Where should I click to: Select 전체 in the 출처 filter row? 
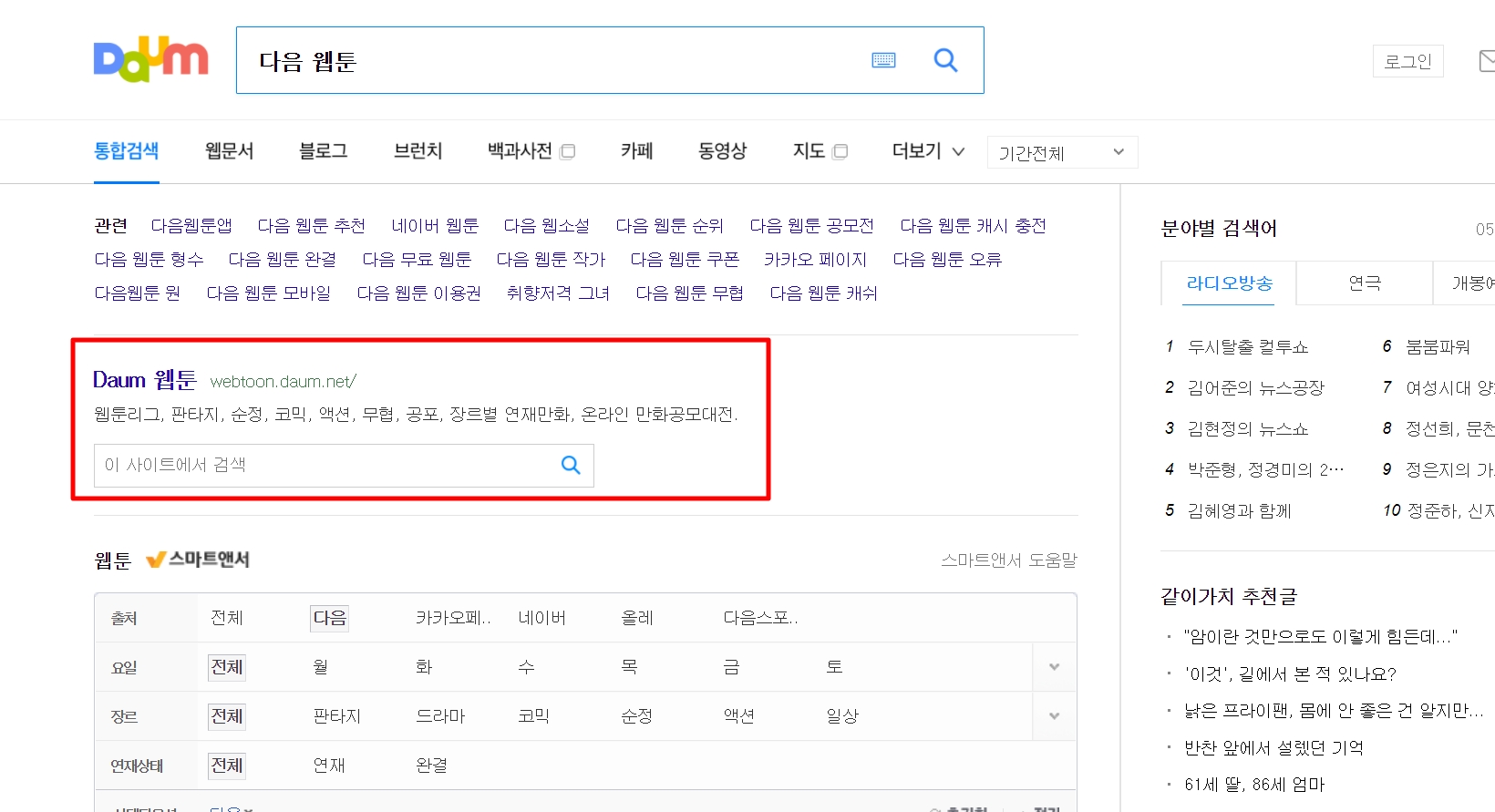[227, 618]
